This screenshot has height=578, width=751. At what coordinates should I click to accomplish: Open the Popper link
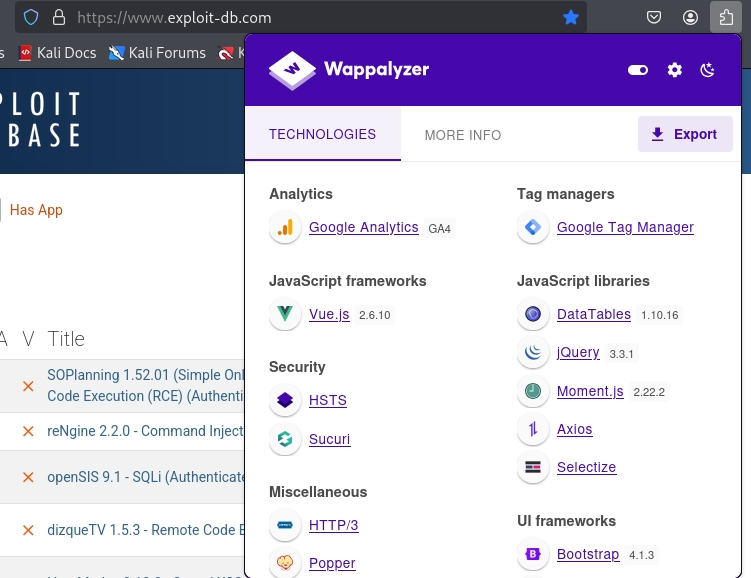point(332,563)
